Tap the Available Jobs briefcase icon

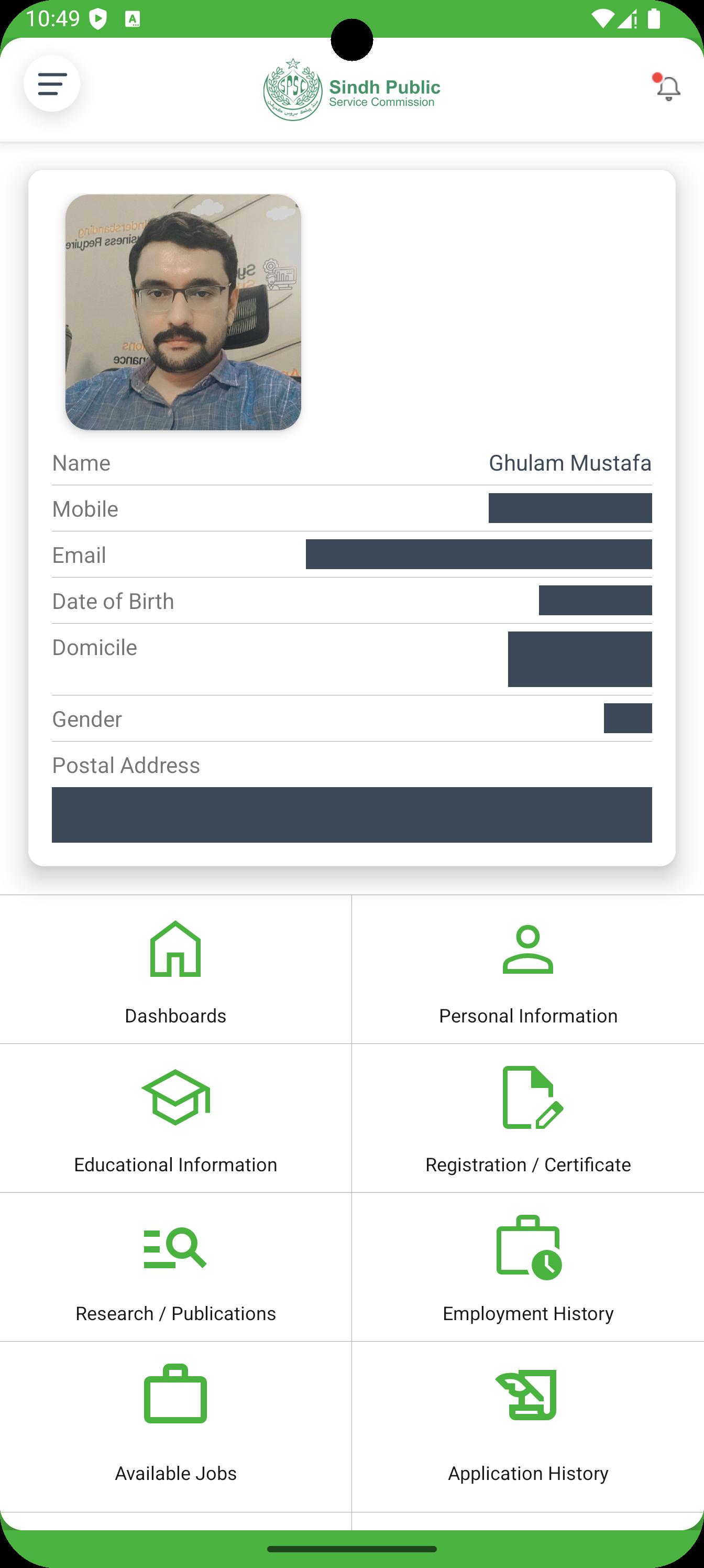click(175, 1394)
